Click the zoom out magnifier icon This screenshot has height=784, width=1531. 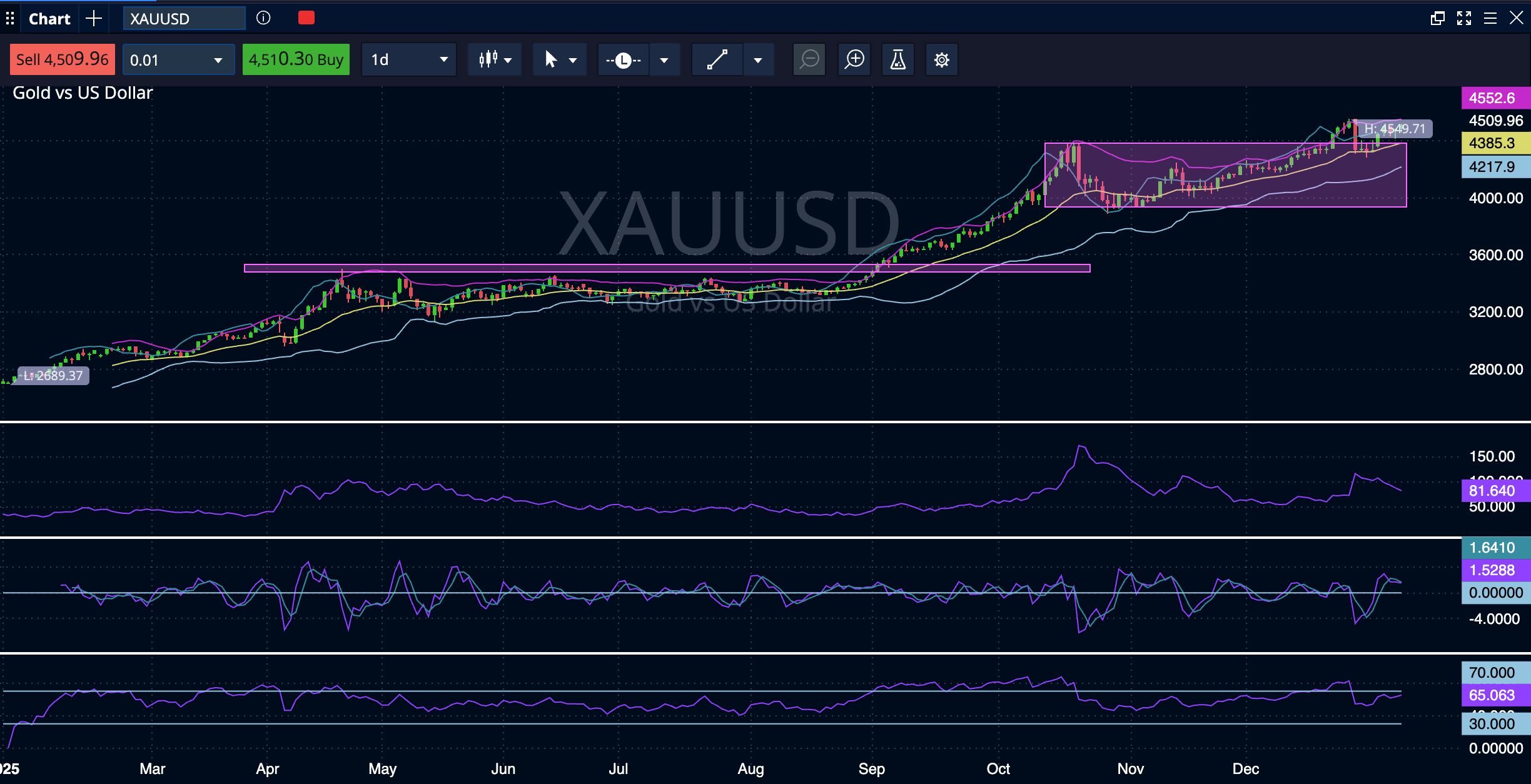tap(809, 59)
